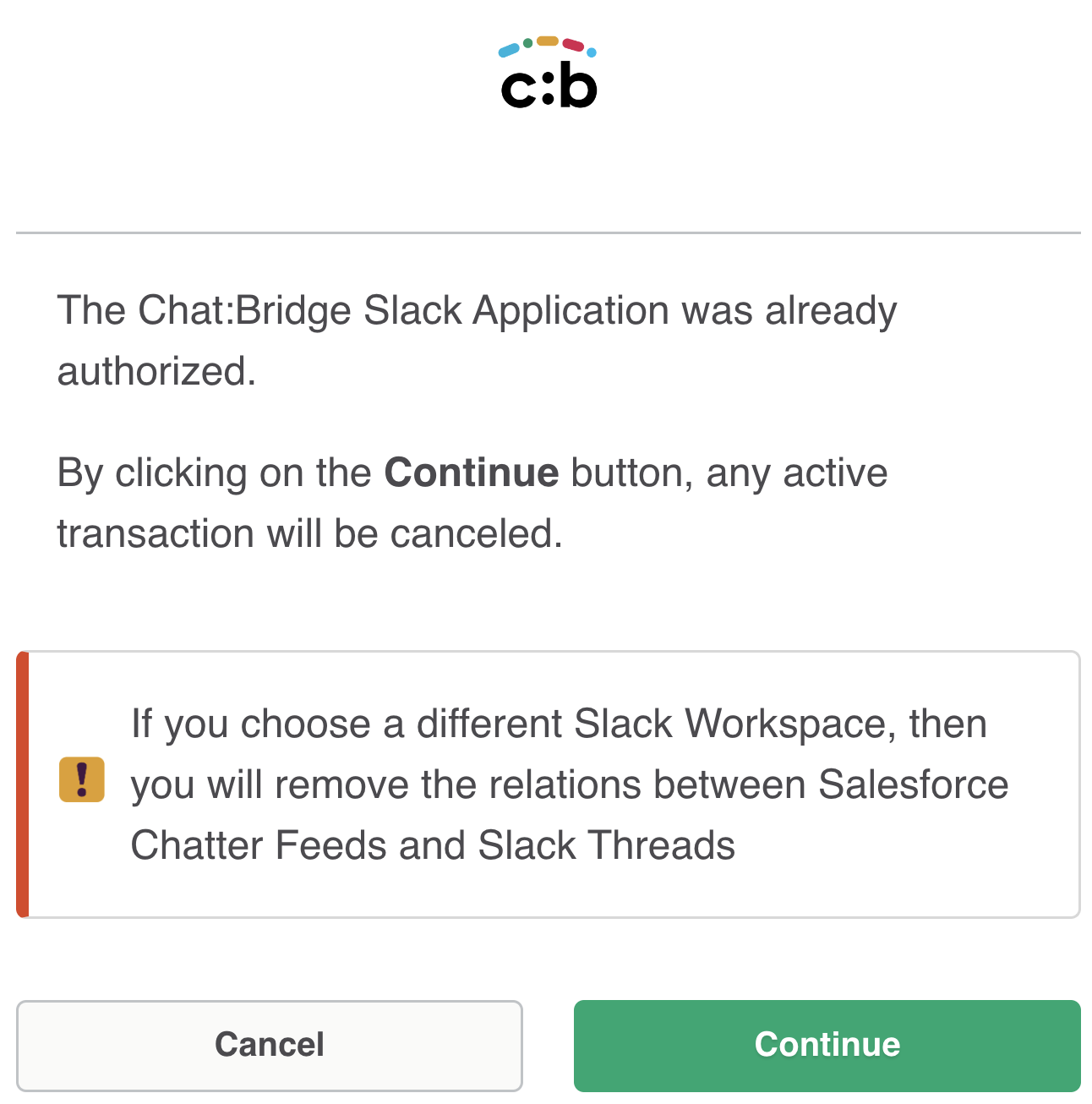Click the red accent bar of the warning box

[23, 784]
